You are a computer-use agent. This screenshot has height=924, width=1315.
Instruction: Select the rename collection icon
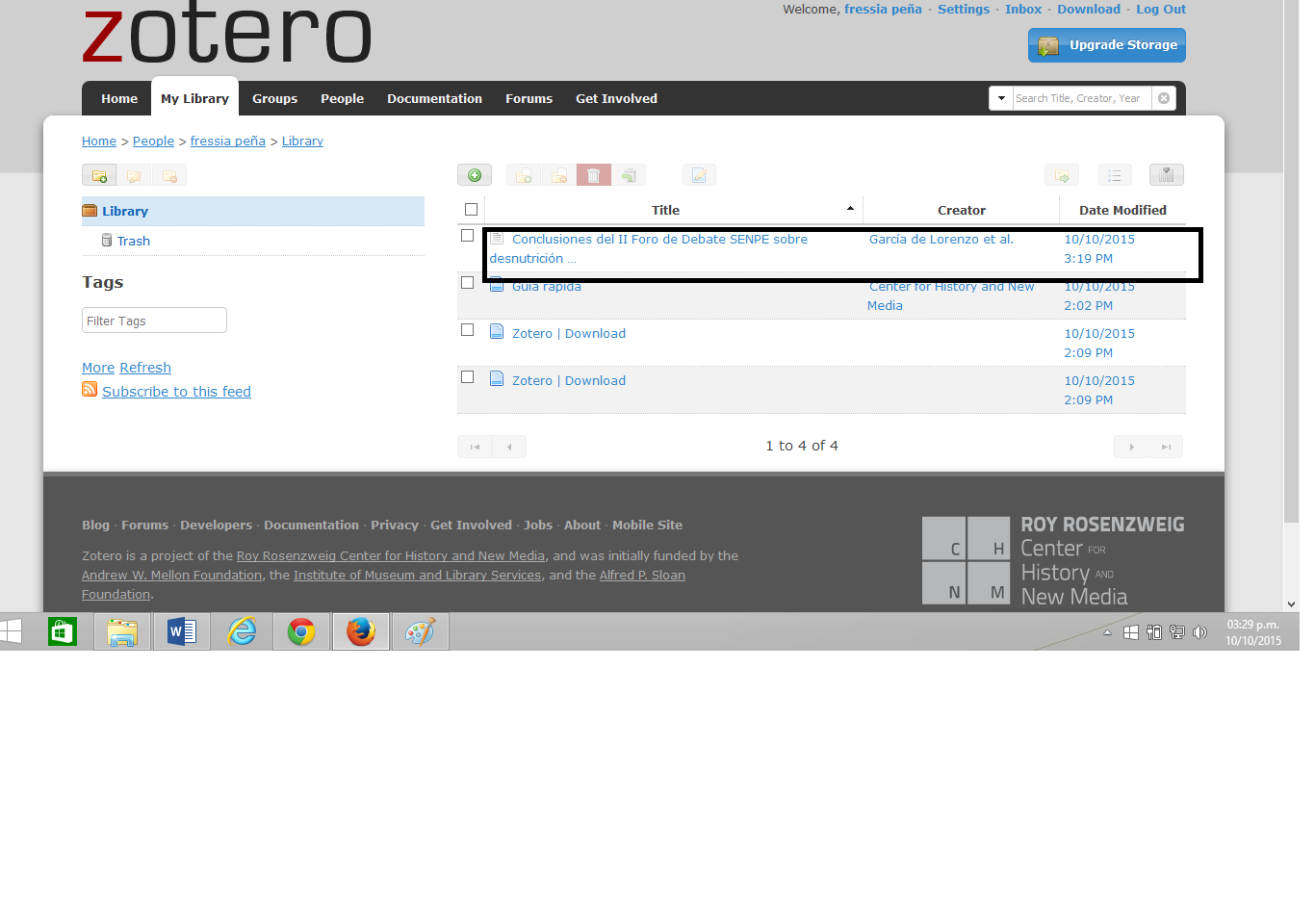[135, 174]
